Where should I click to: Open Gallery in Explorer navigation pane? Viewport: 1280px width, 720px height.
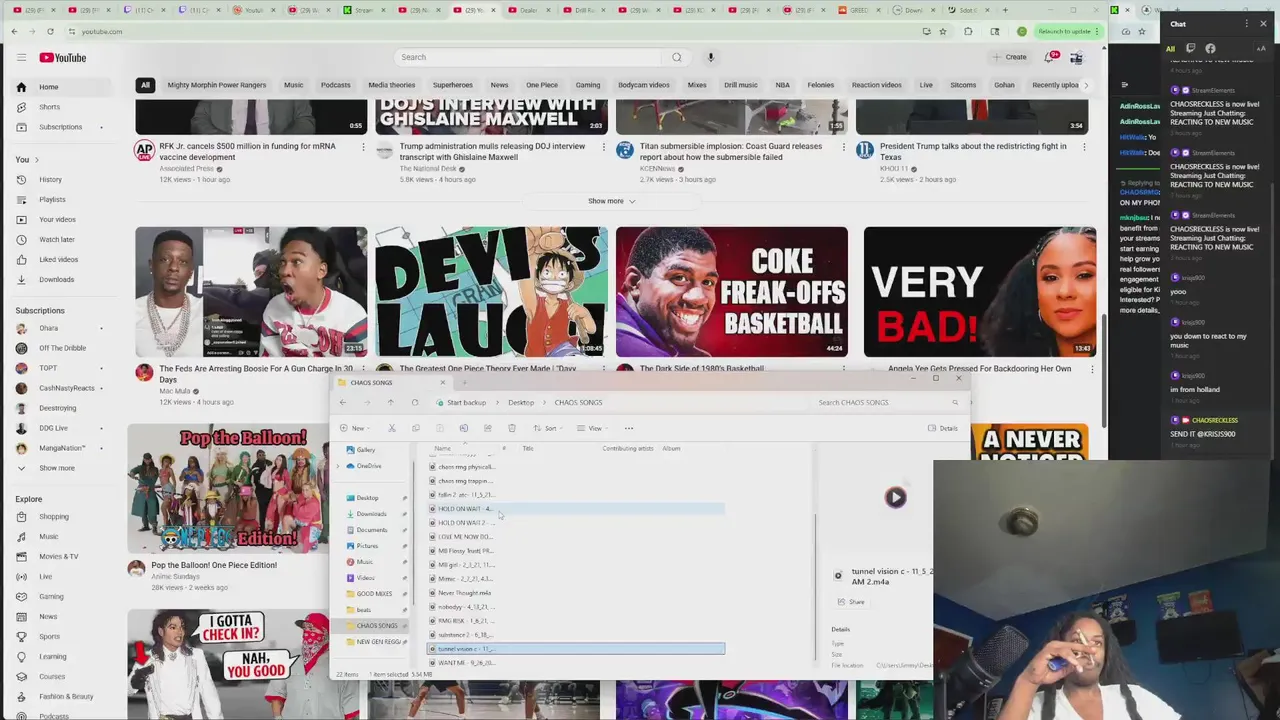coord(366,450)
